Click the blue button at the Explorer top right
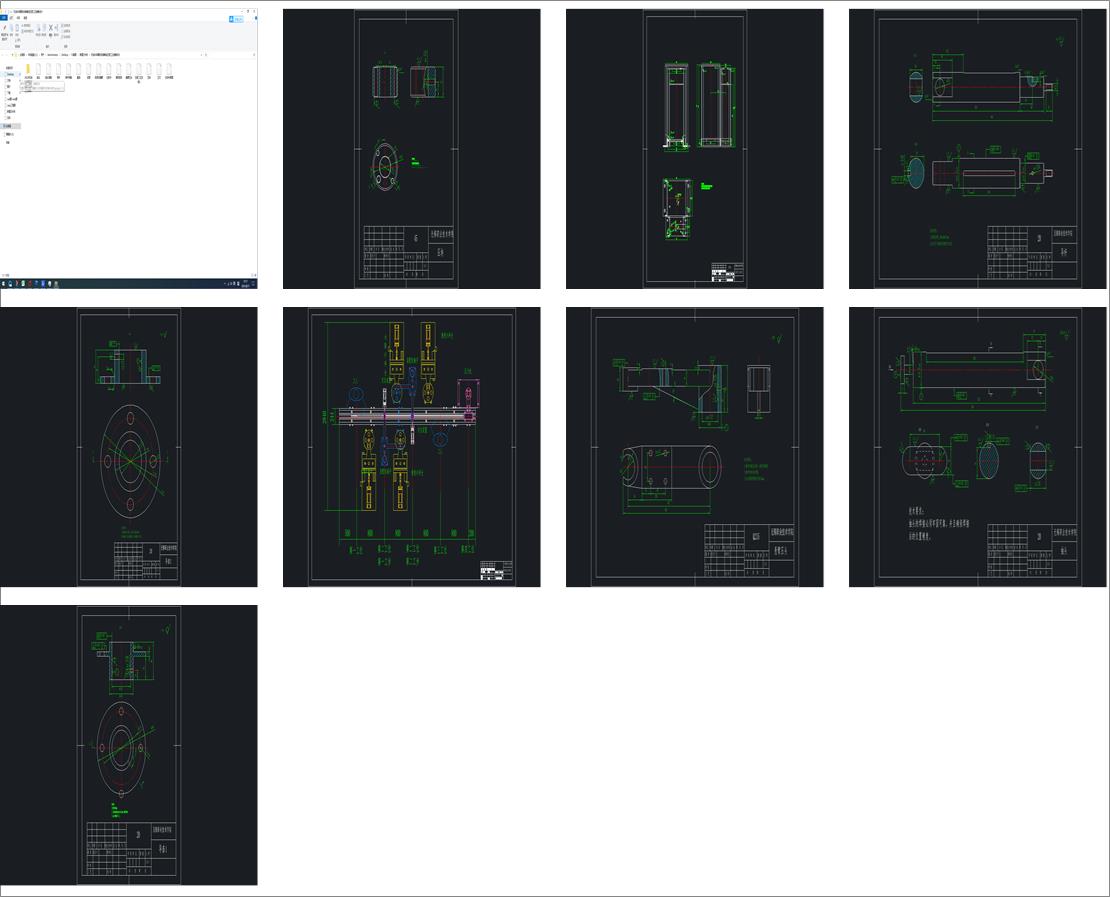The width and height of the screenshot is (1110, 897). (x=236, y=19)
